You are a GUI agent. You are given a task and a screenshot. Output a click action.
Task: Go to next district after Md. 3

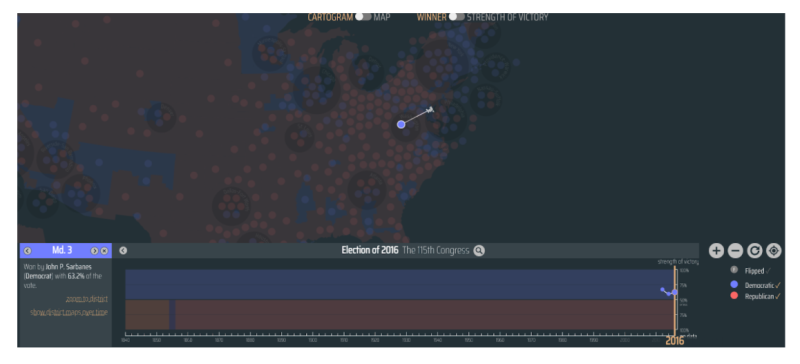point(94,251)
